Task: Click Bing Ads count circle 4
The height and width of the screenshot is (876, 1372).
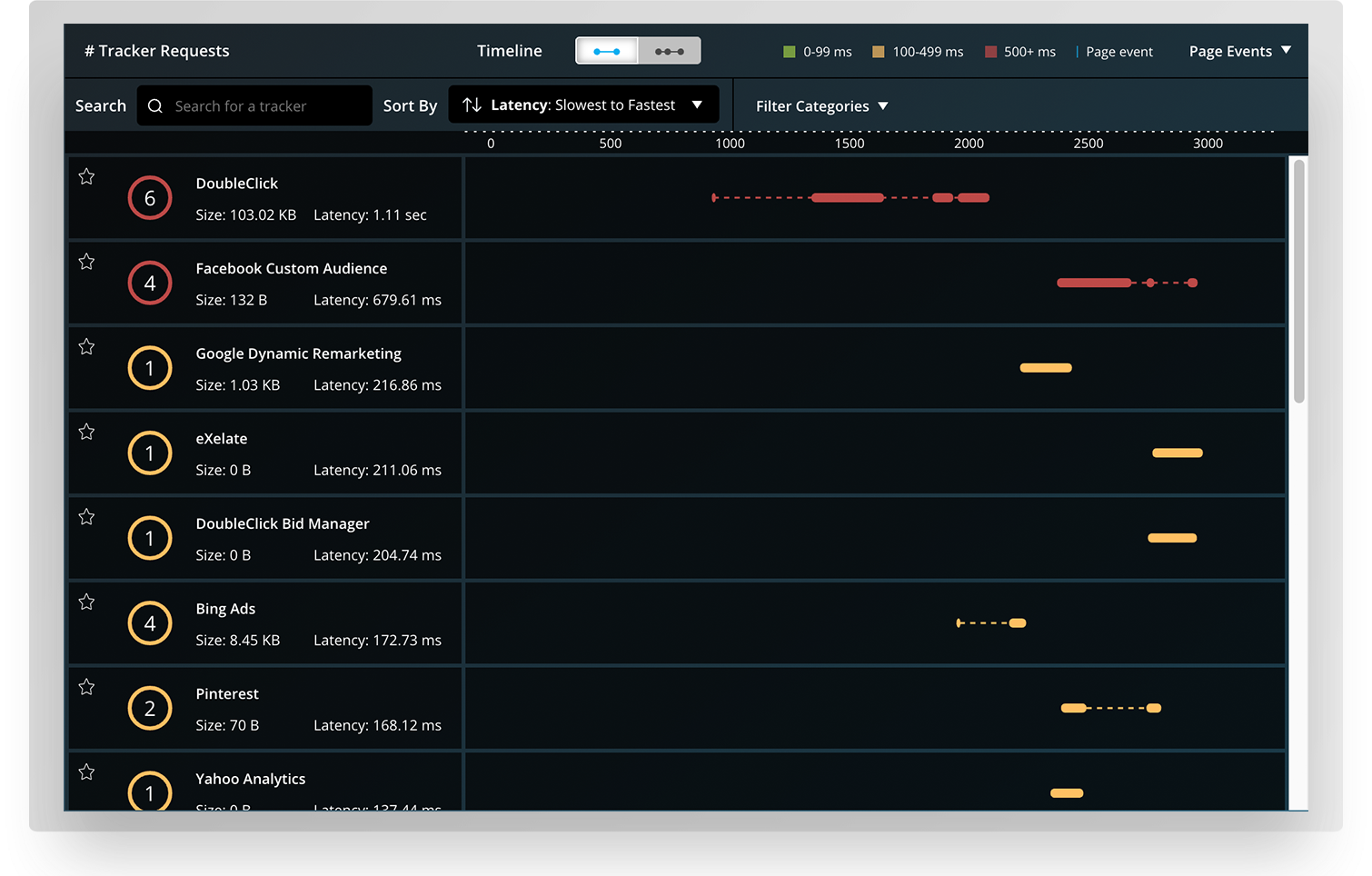Action: click(x=150, y=623)
